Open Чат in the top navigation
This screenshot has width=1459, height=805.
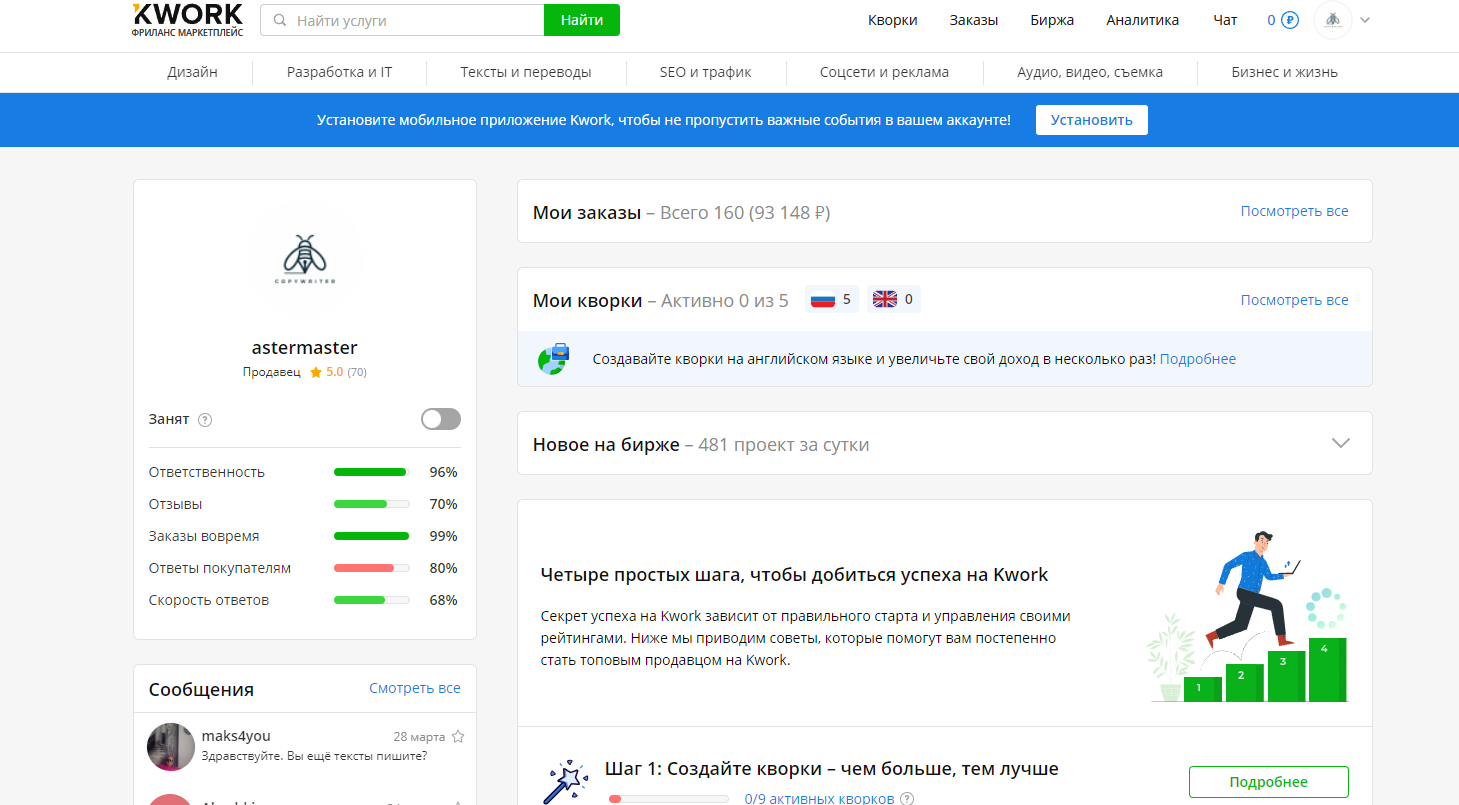coord(1225,20)
